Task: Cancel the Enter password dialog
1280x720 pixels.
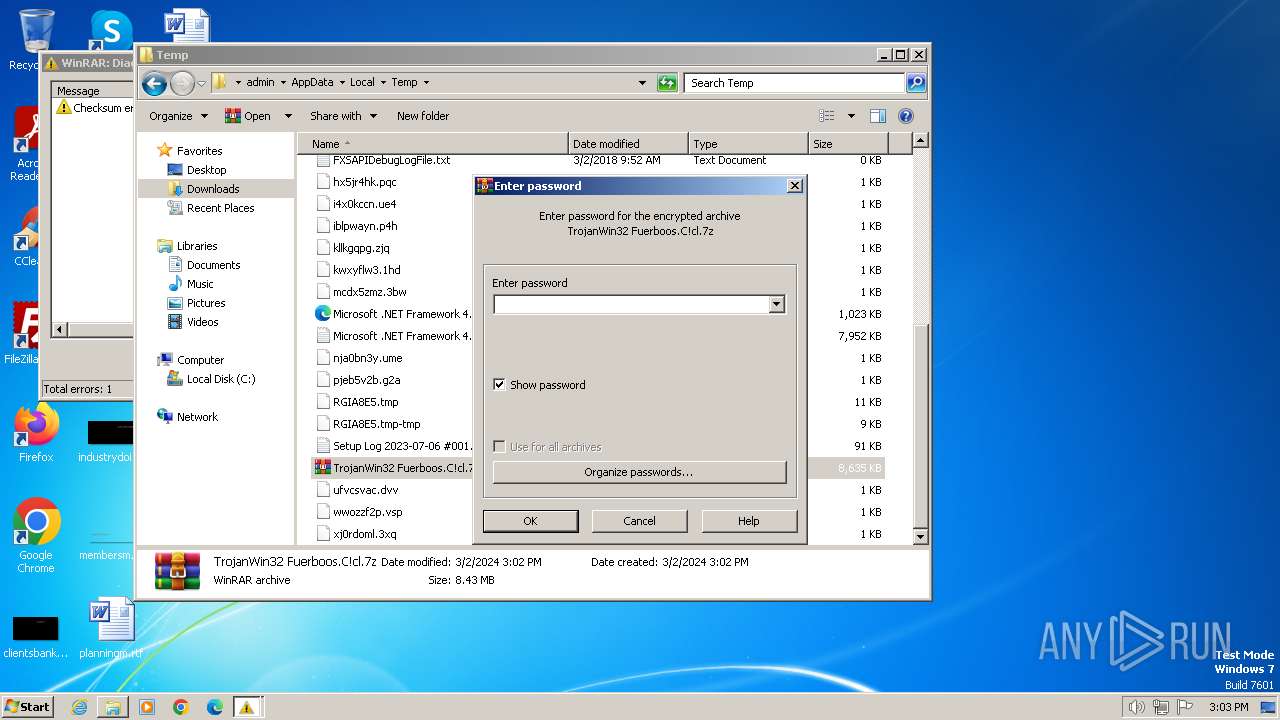Action: 639,521
